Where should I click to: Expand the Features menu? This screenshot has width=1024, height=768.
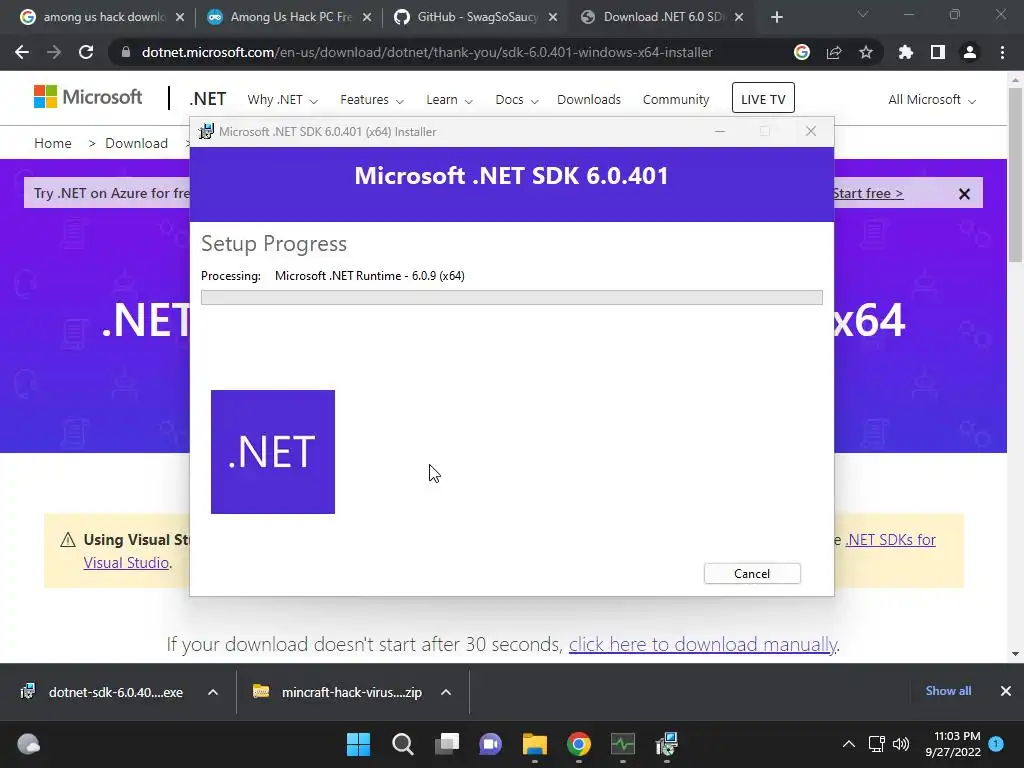(372, 100)
